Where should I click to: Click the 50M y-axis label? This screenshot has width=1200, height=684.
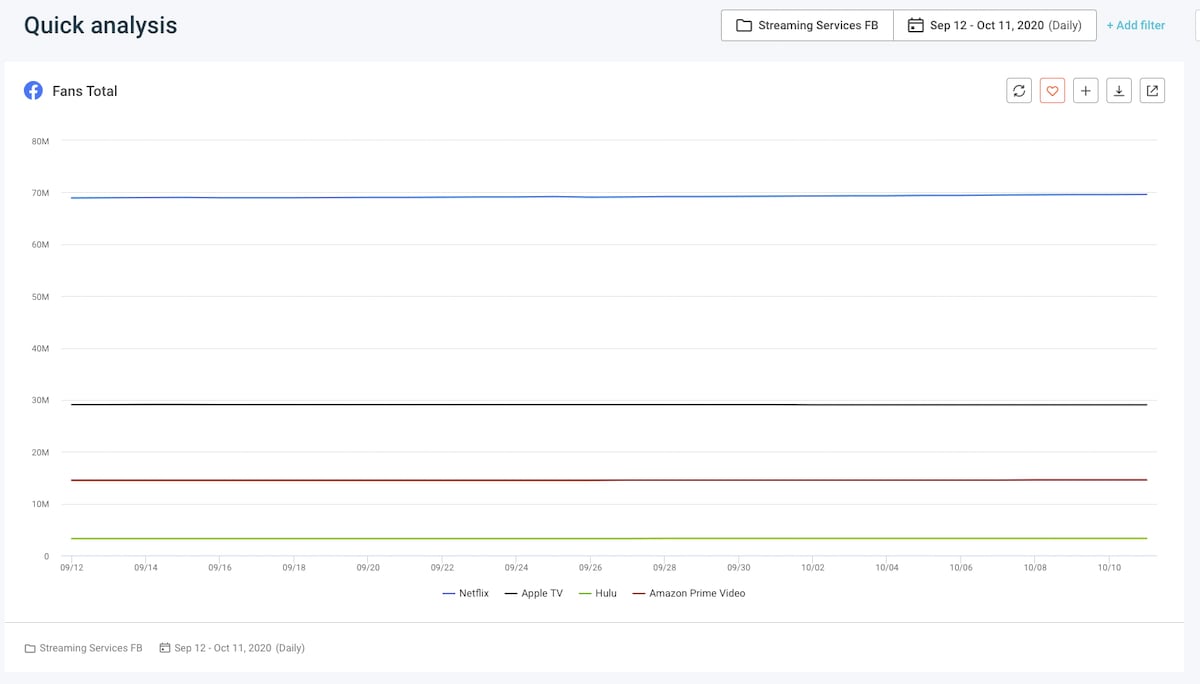pyautogui.click(x=40, y=297)
